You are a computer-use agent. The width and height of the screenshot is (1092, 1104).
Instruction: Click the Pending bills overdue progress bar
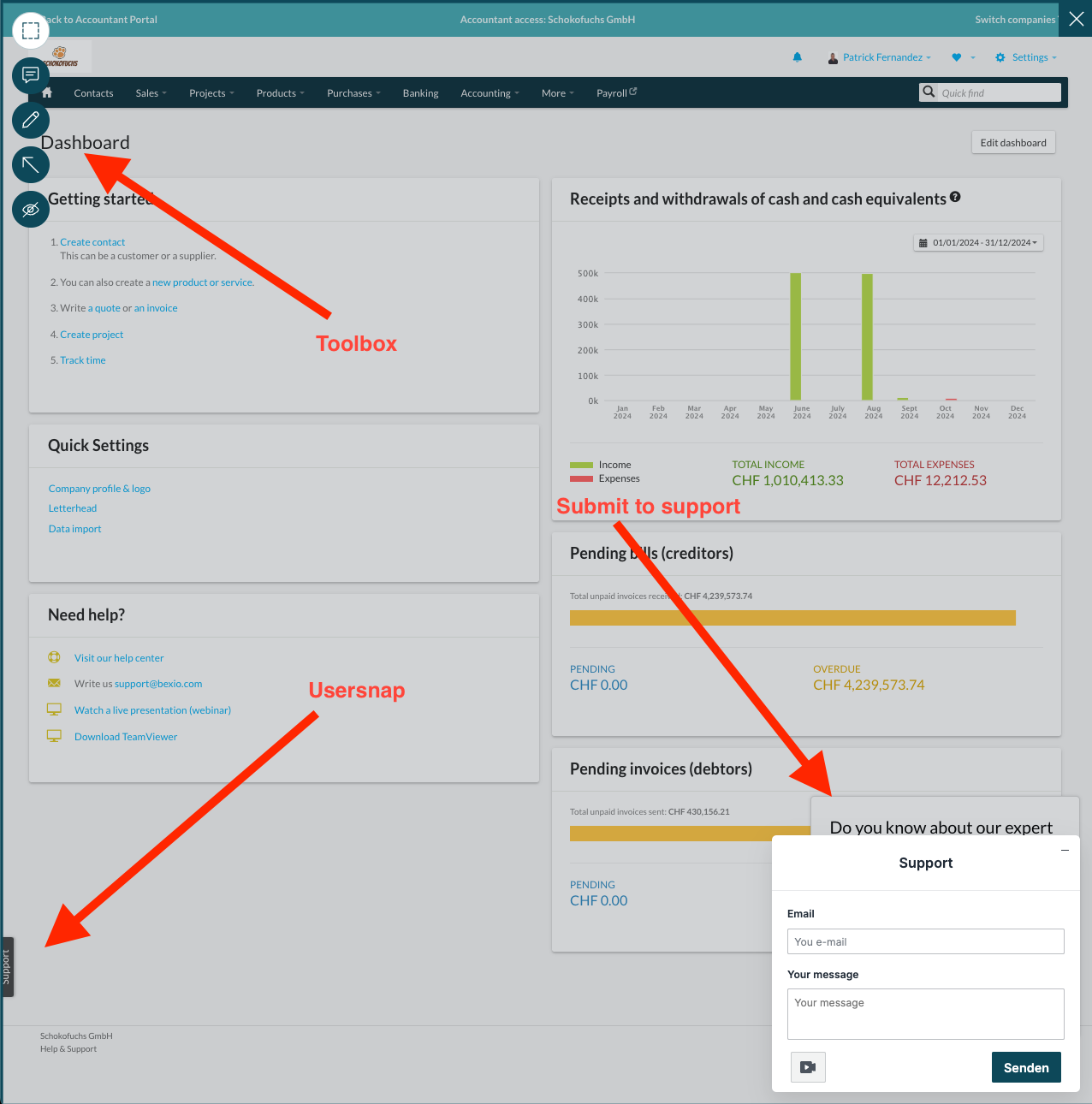[792, 618]
